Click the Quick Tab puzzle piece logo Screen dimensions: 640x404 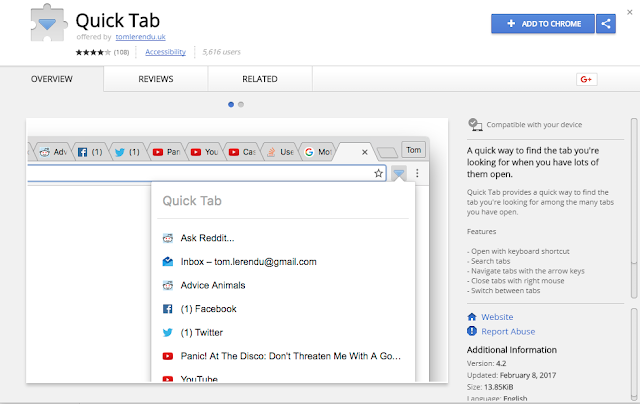[x=49, y=23]
